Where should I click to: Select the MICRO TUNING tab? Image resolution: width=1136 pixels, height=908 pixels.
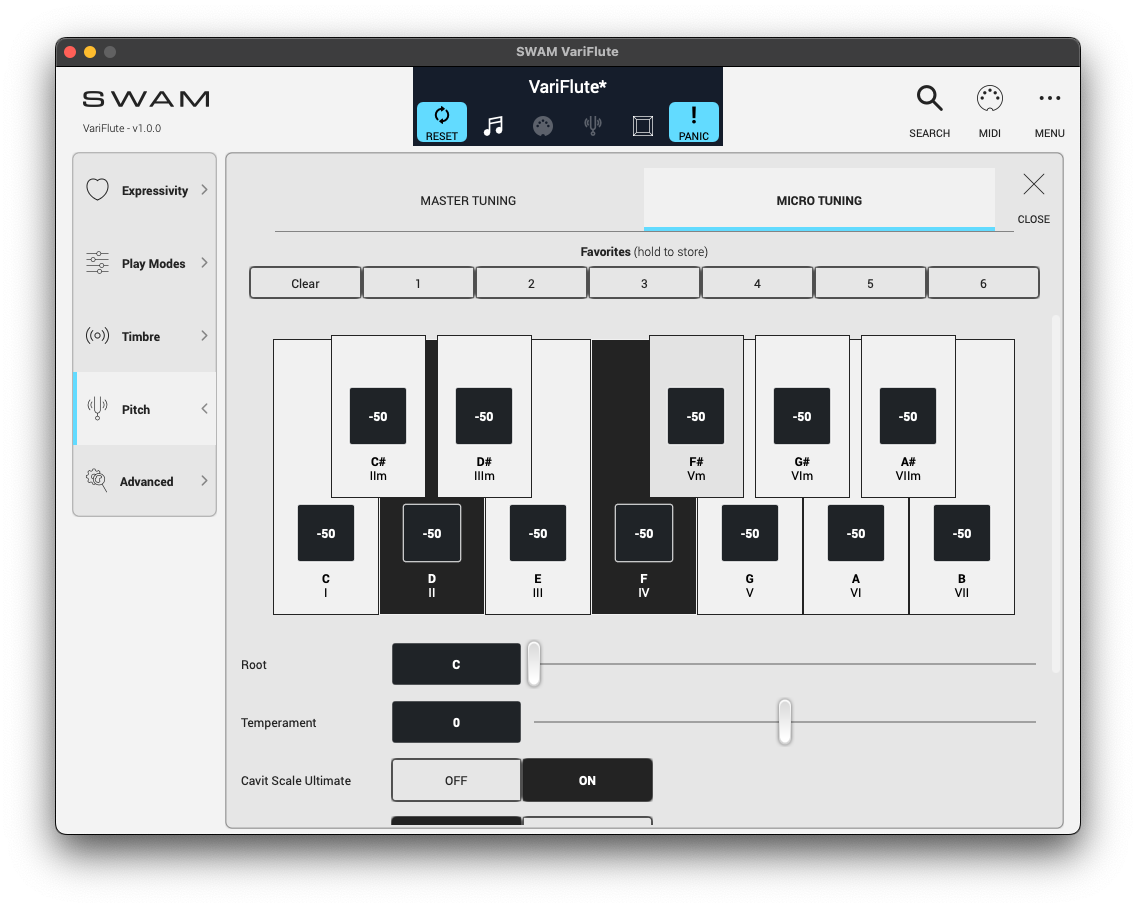818,200
